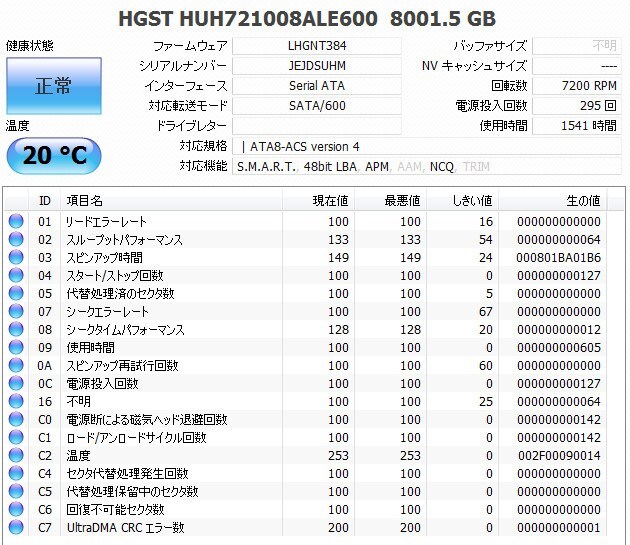The height and width of the screenshot is (545, 630).
Task: Click the ID column header
Action: tap(45, 200)
